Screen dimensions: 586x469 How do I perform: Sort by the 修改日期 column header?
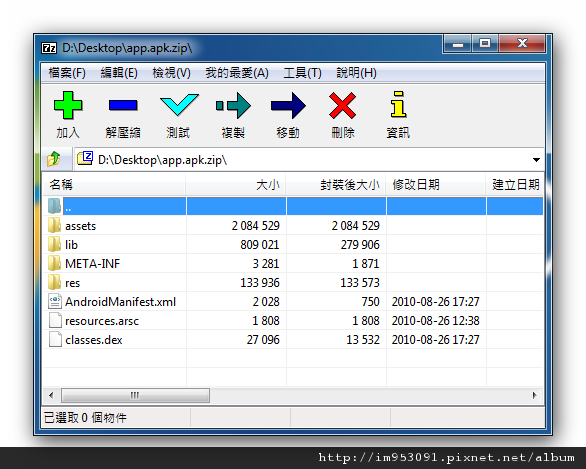436,185
